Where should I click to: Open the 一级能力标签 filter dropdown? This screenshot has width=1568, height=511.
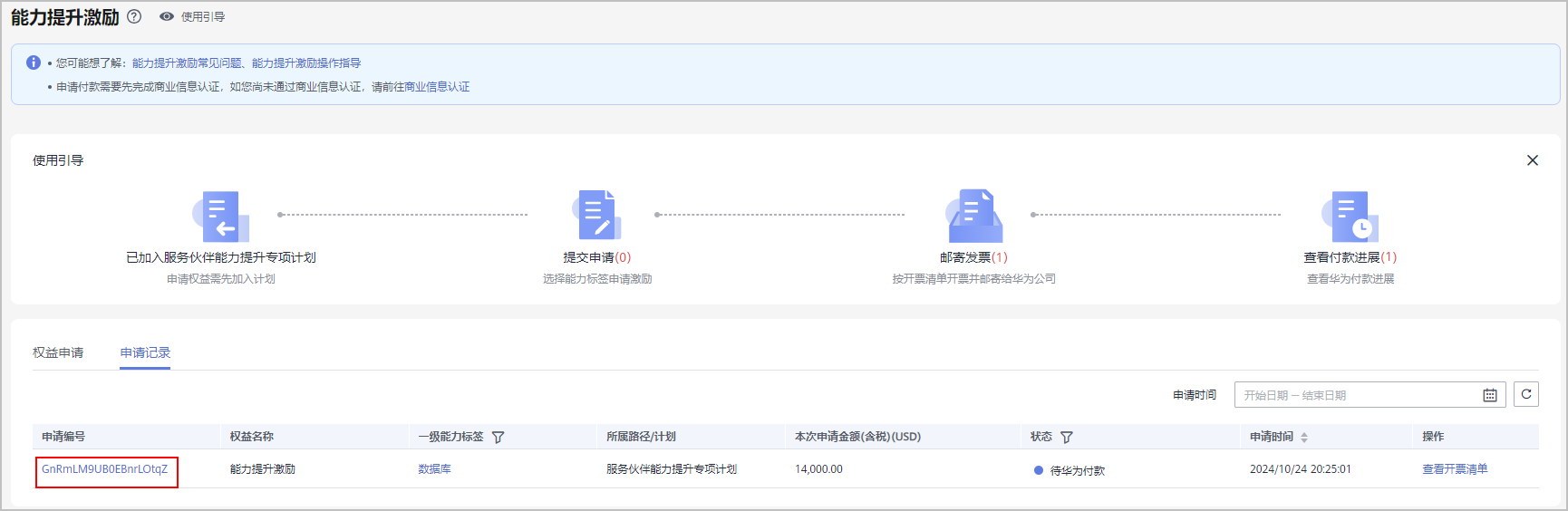click(x=498, y=437)
